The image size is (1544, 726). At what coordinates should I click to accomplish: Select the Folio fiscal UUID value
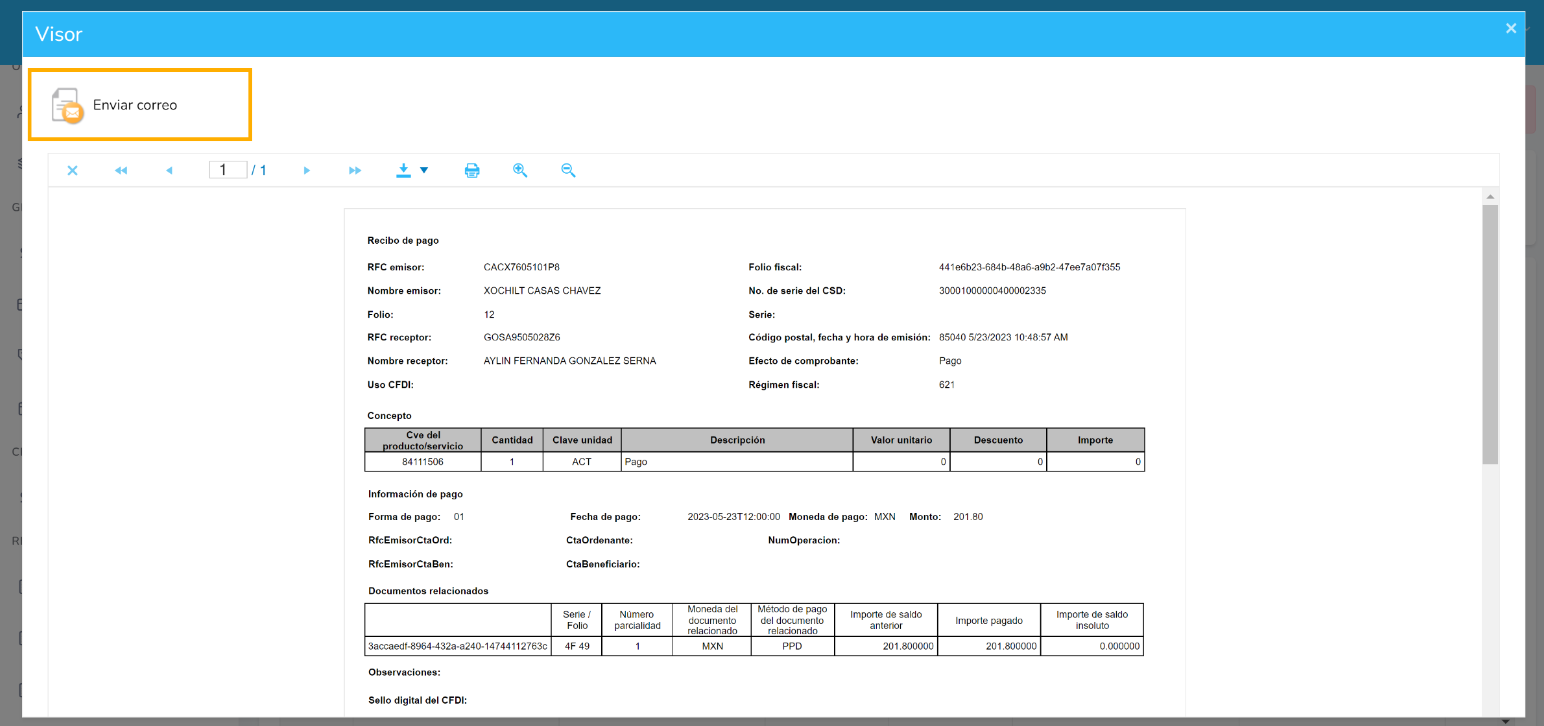(x=1029, y=267)
